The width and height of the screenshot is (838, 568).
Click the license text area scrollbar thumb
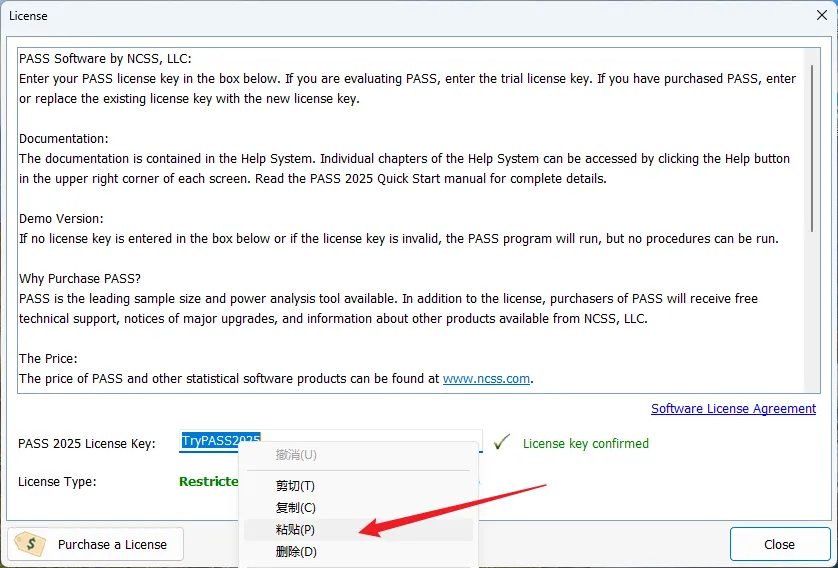812,149
